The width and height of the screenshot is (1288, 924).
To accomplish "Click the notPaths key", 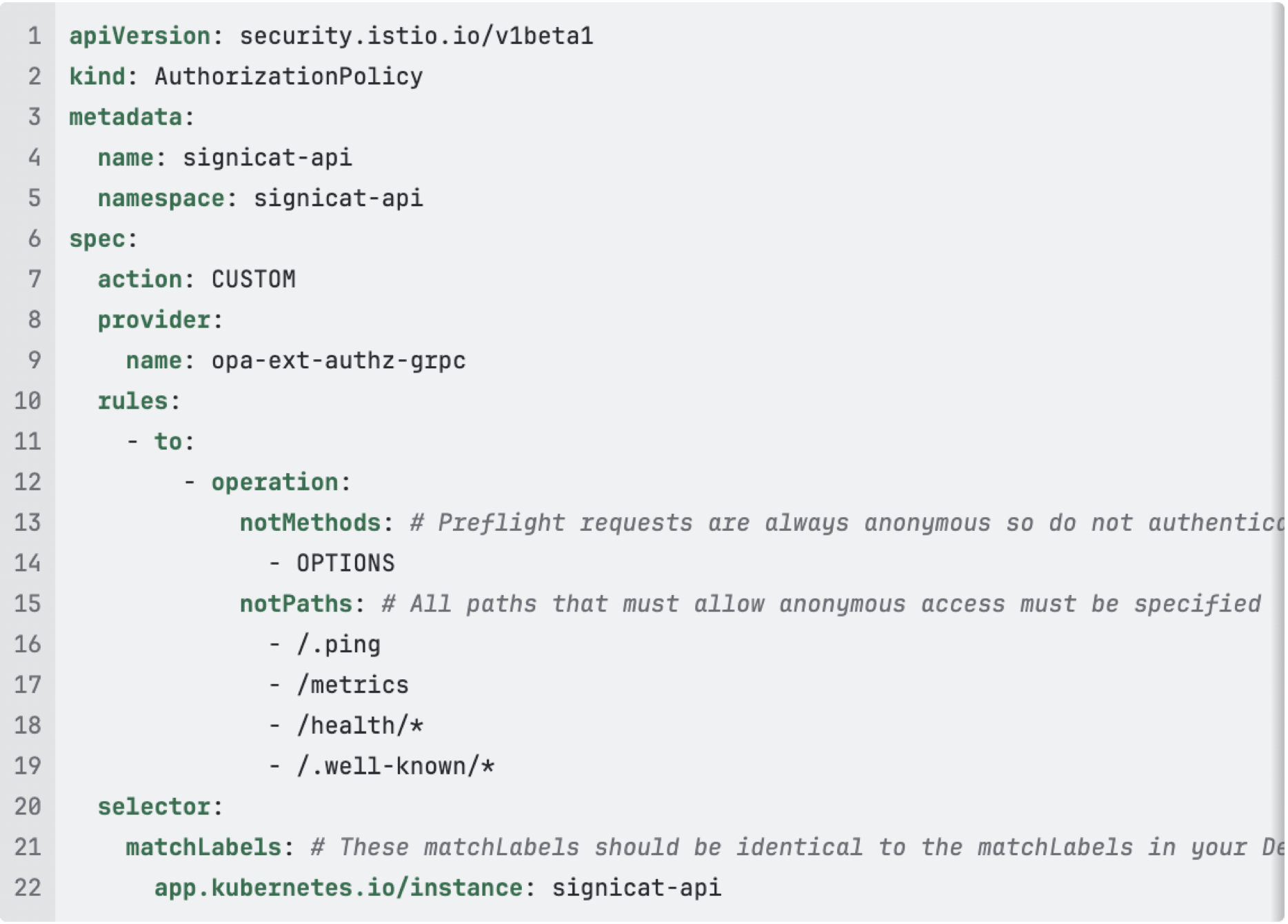I will (x=296, y=604).
